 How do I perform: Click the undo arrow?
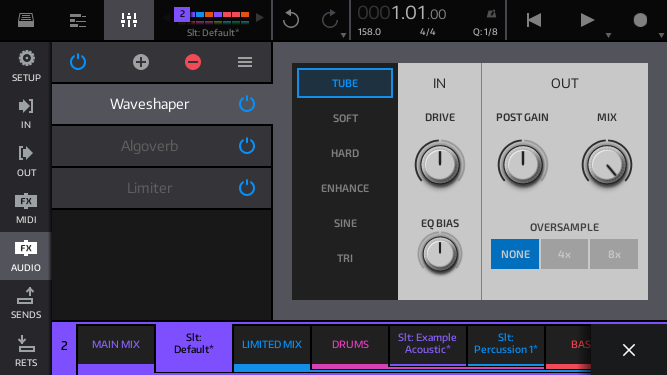coord(291,20)
